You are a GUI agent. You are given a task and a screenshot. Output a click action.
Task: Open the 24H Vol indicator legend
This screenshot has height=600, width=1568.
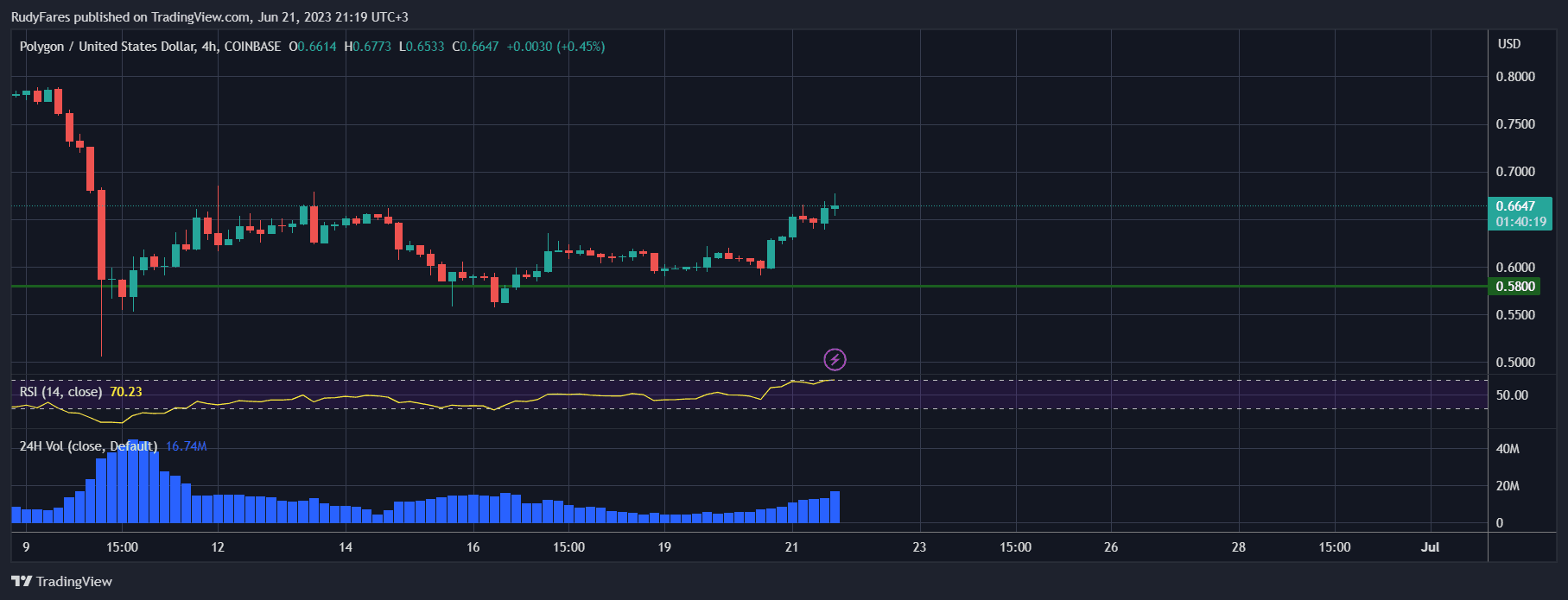pos(88,446)
